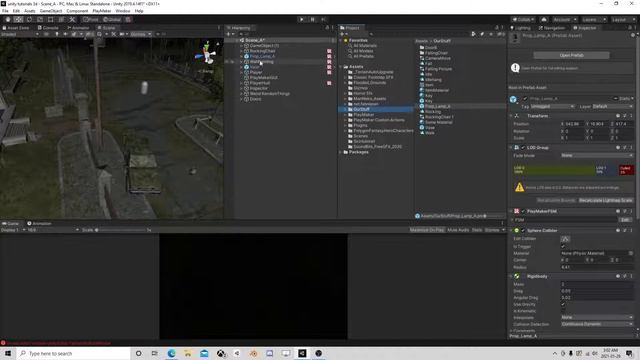Switch to the Lighting tab
Viewport: 640px width, 360px height.
coord(520,28)
